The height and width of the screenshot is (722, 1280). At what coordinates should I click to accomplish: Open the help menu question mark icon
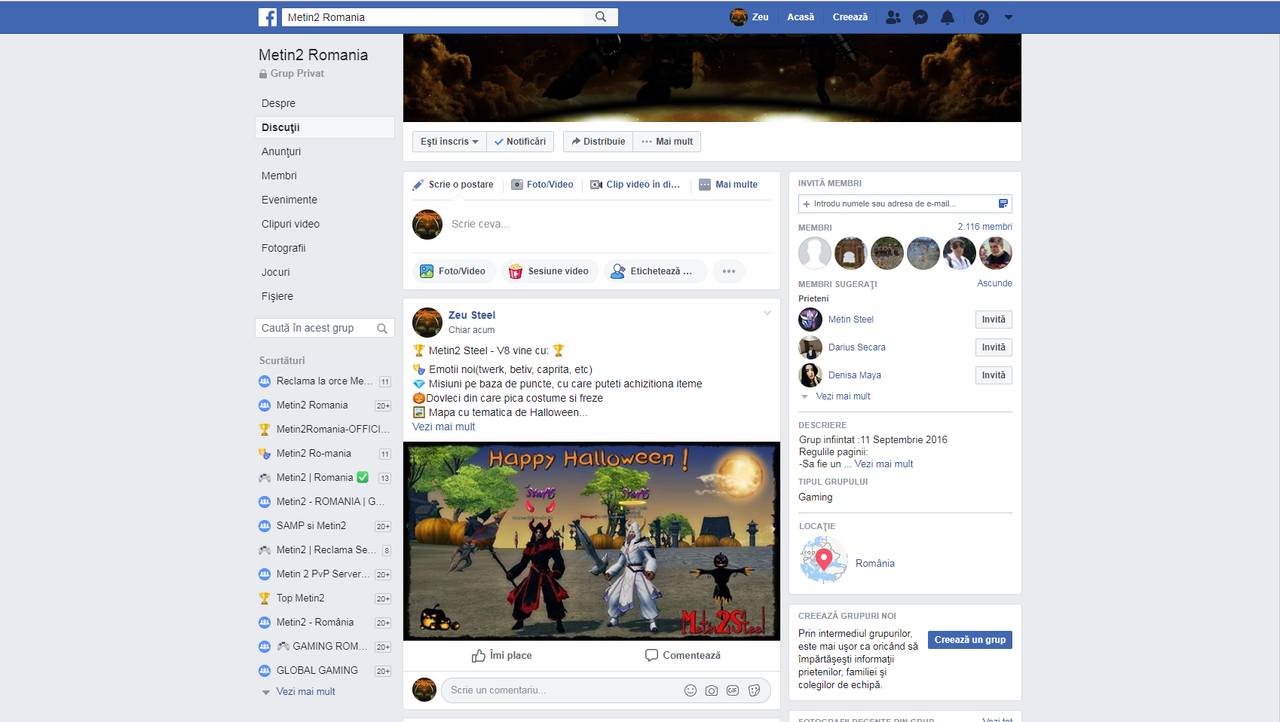pyautogui.click(x=981, y=17)
